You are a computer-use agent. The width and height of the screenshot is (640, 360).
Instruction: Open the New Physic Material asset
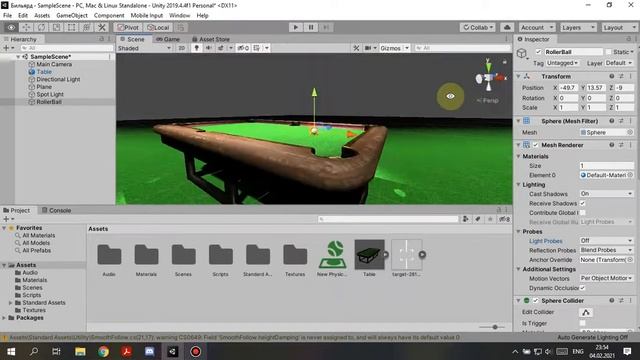click(332, 258)
